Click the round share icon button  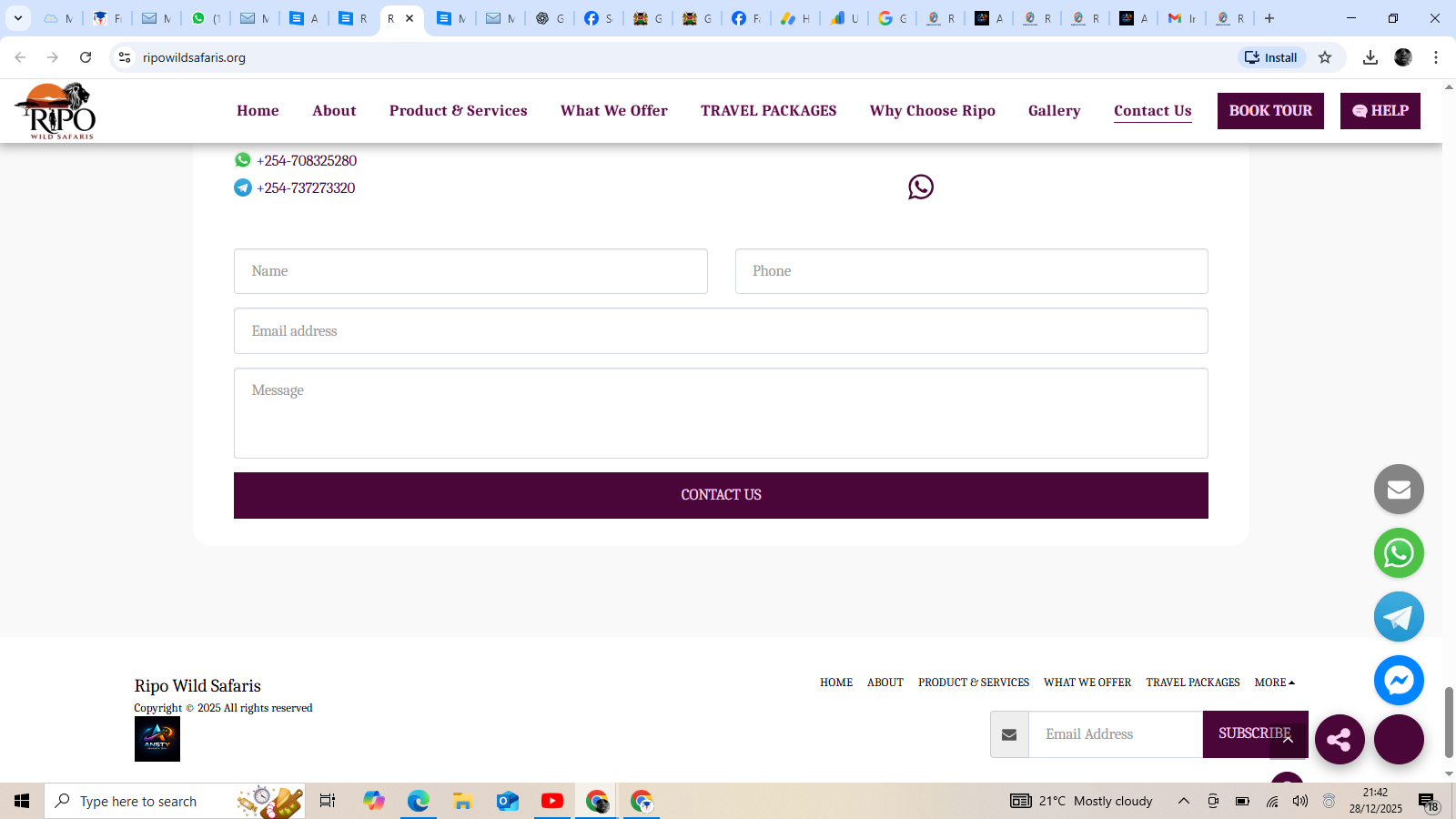[1340, 739]
